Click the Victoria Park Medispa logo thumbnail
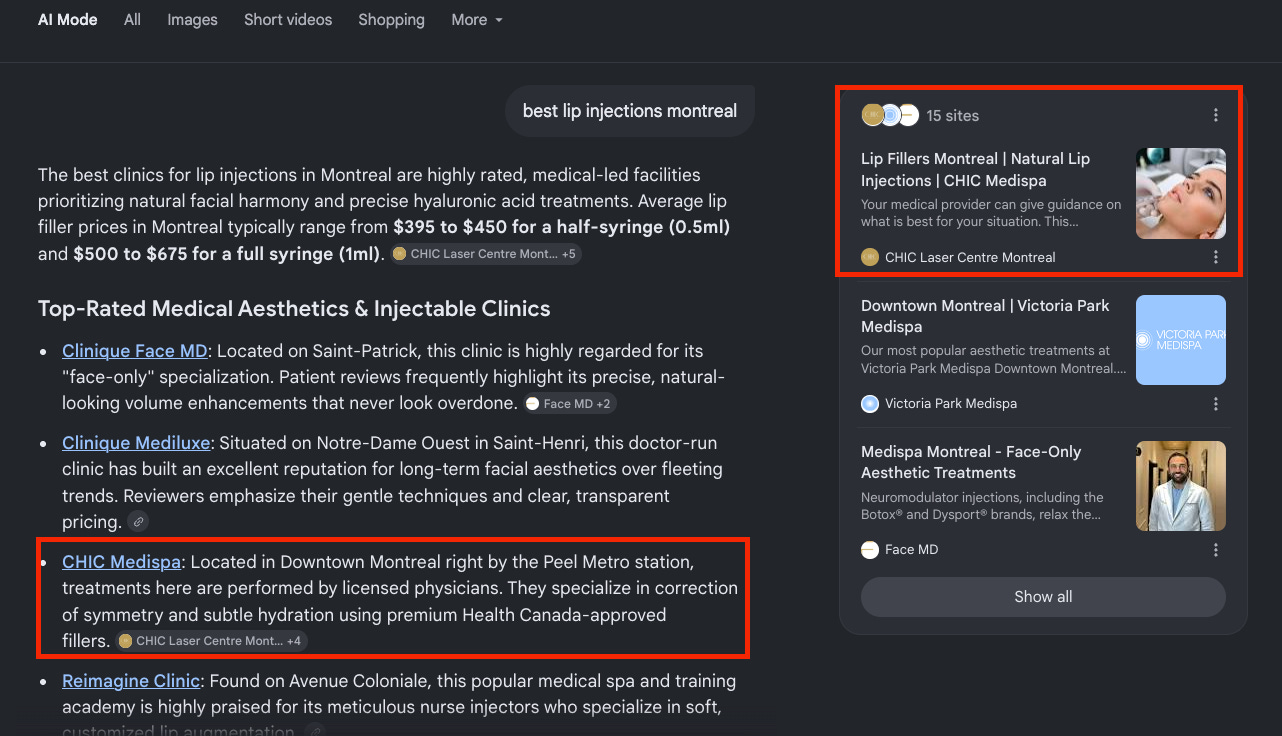The width and height of the screenshot is (1282, 736). (x=1181, y=340)
